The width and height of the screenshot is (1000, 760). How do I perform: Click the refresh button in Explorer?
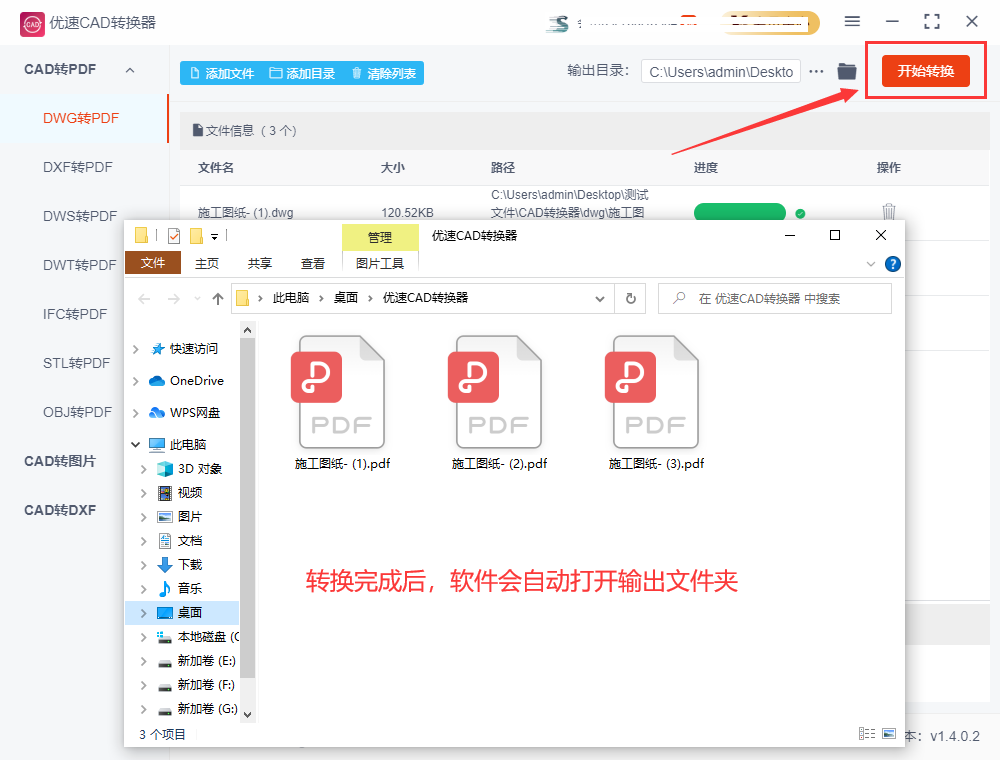[x=631, y=298]
